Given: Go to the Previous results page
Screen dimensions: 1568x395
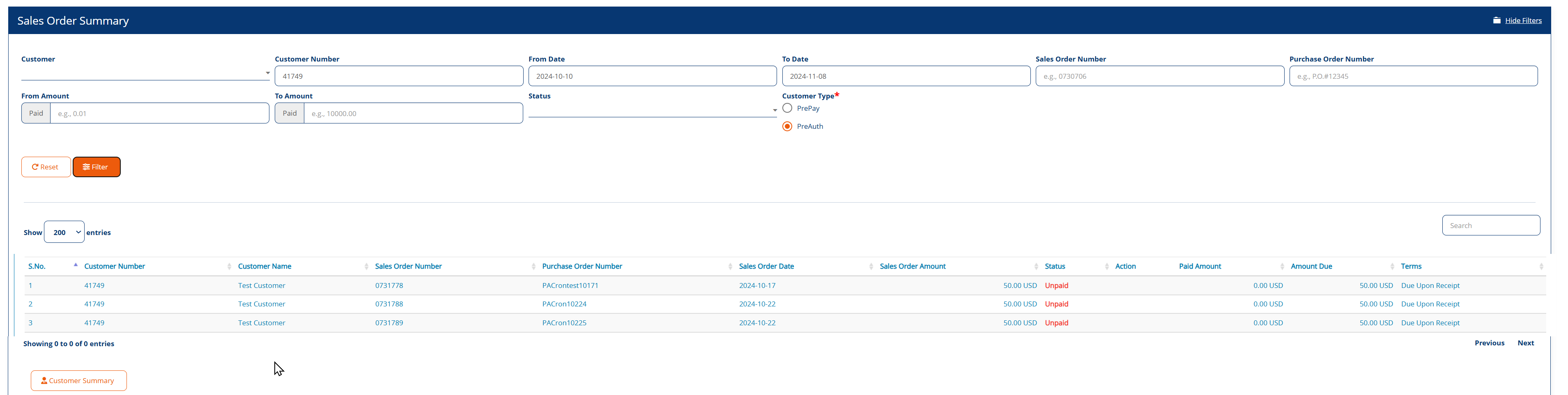Looking at the screenshot, I should pyautogui.click(x=1489, y=343).
